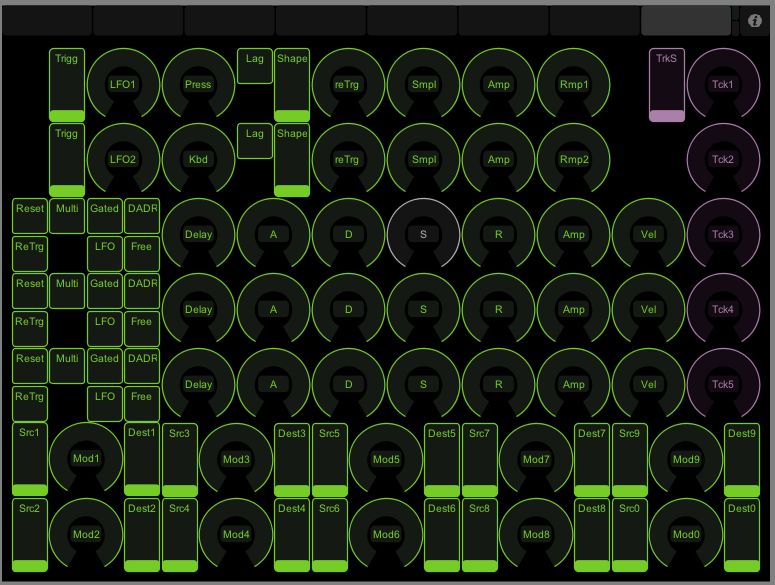Toggle the Reset button in the Tck3 row
This screenshot has width=775, height=585.
pyautogui.click(x=30, y=216)
